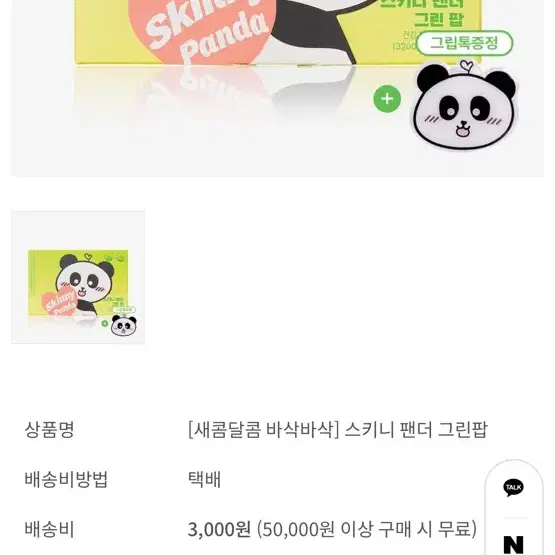Viewport: 555px width, 555px height.
Task: Tap the main product box image
Action: pyautogui.click(x=278, y=33)
